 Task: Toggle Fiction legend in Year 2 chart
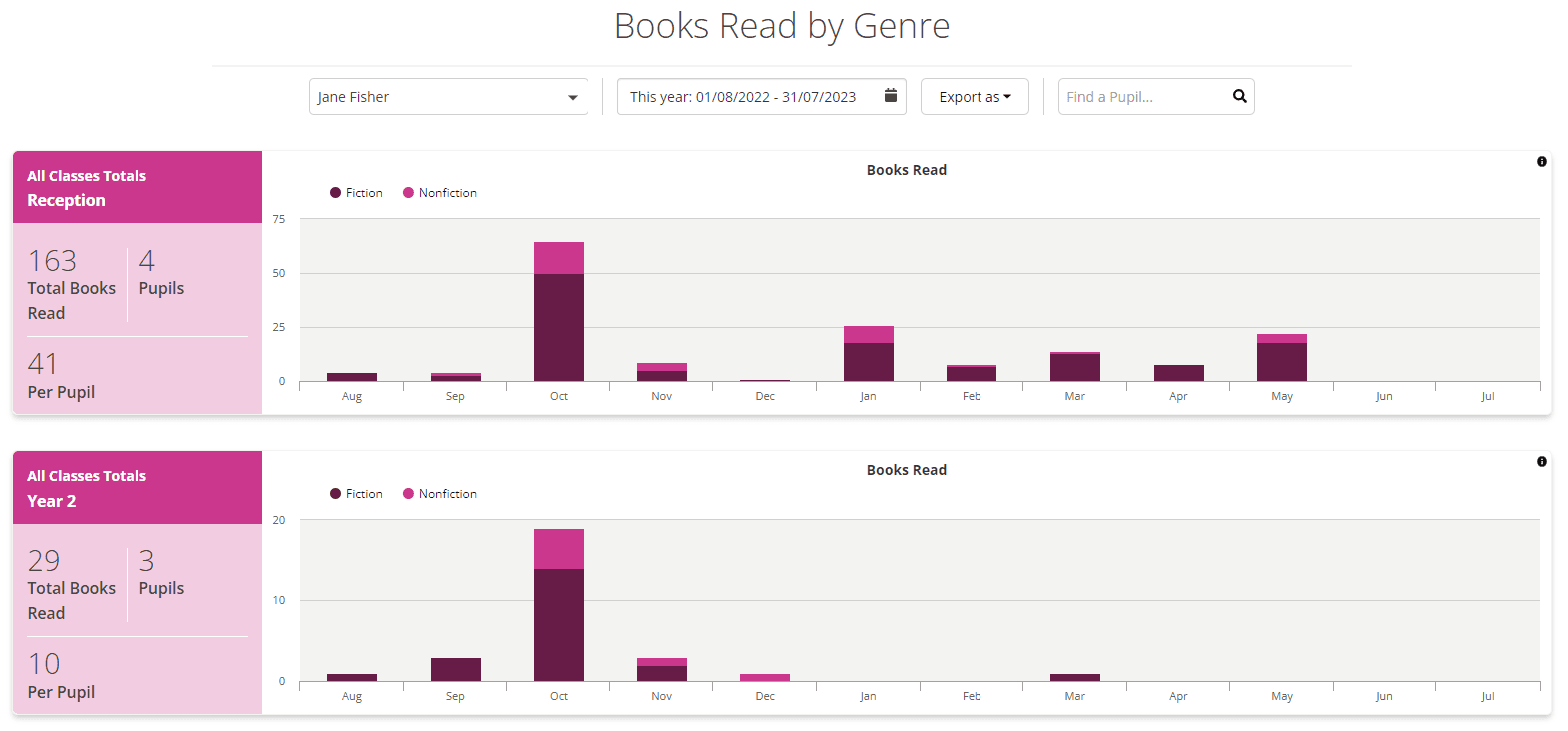357,494
